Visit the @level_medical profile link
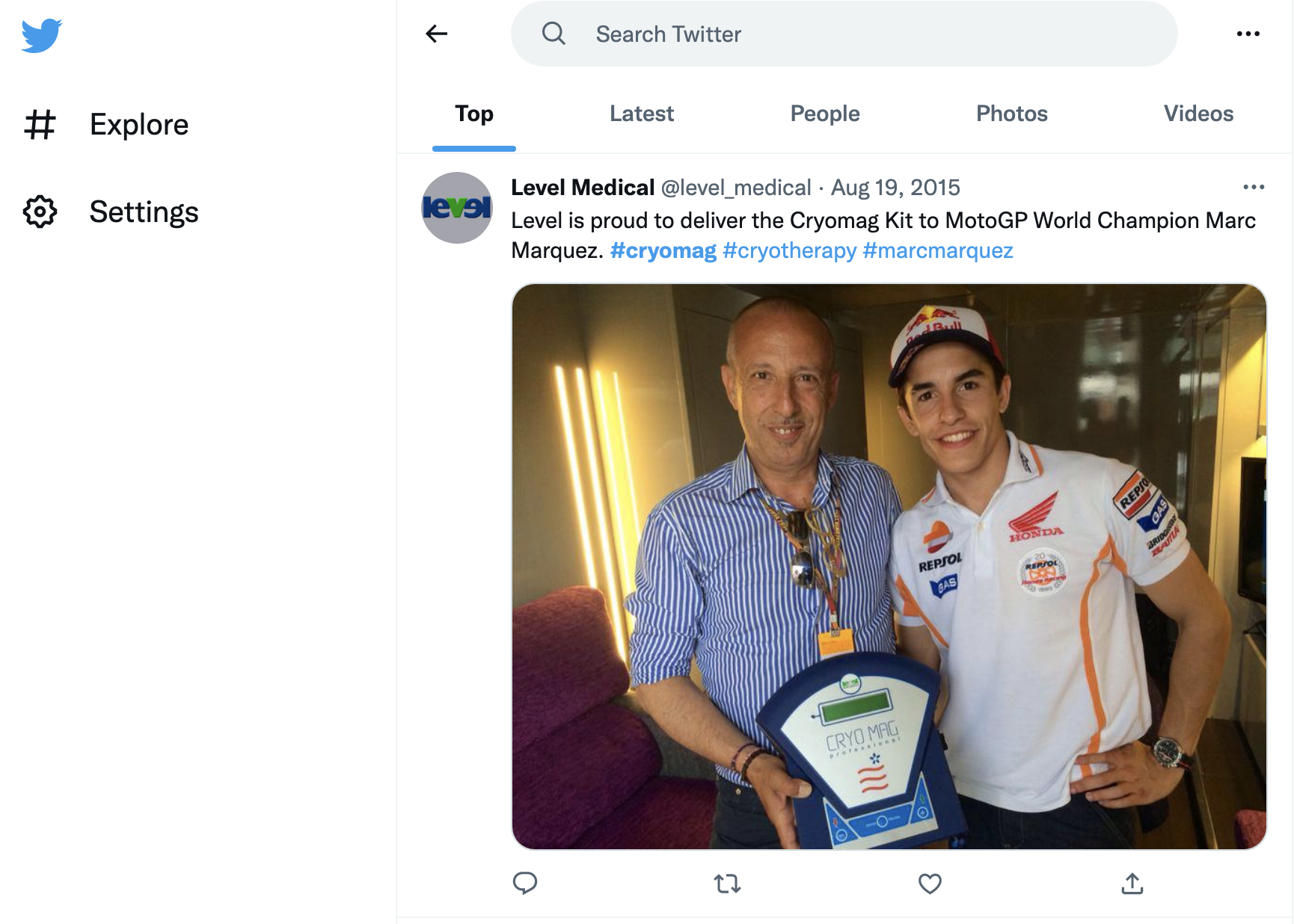The width and height of the screenshot is (1294, 924). (x=738, y=188)
